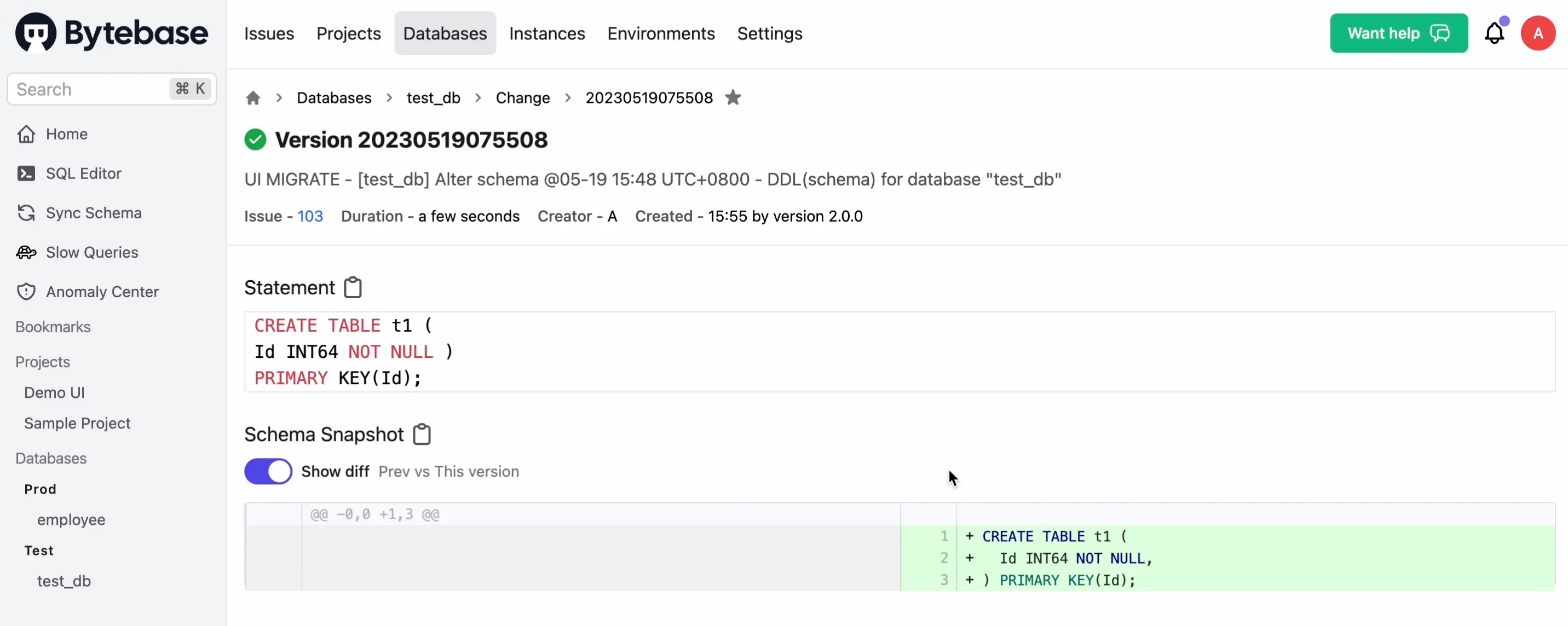The image size is (1568, 626).
Task: Focus the Search input field
Action: (111, 89)
